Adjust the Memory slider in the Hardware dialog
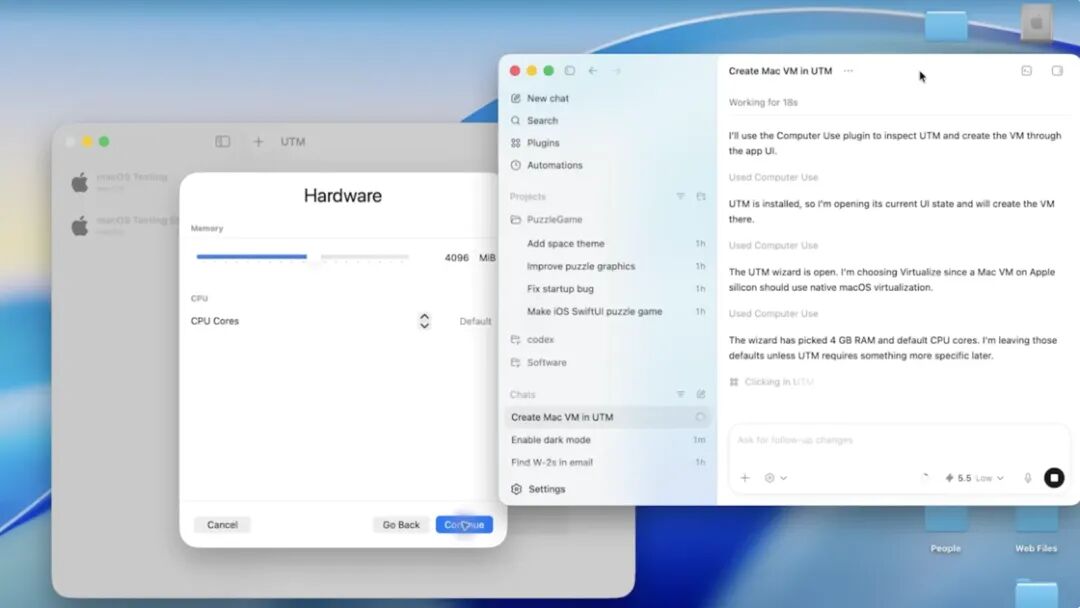This screenshot has width=1080, height=608. click(302, 258)
